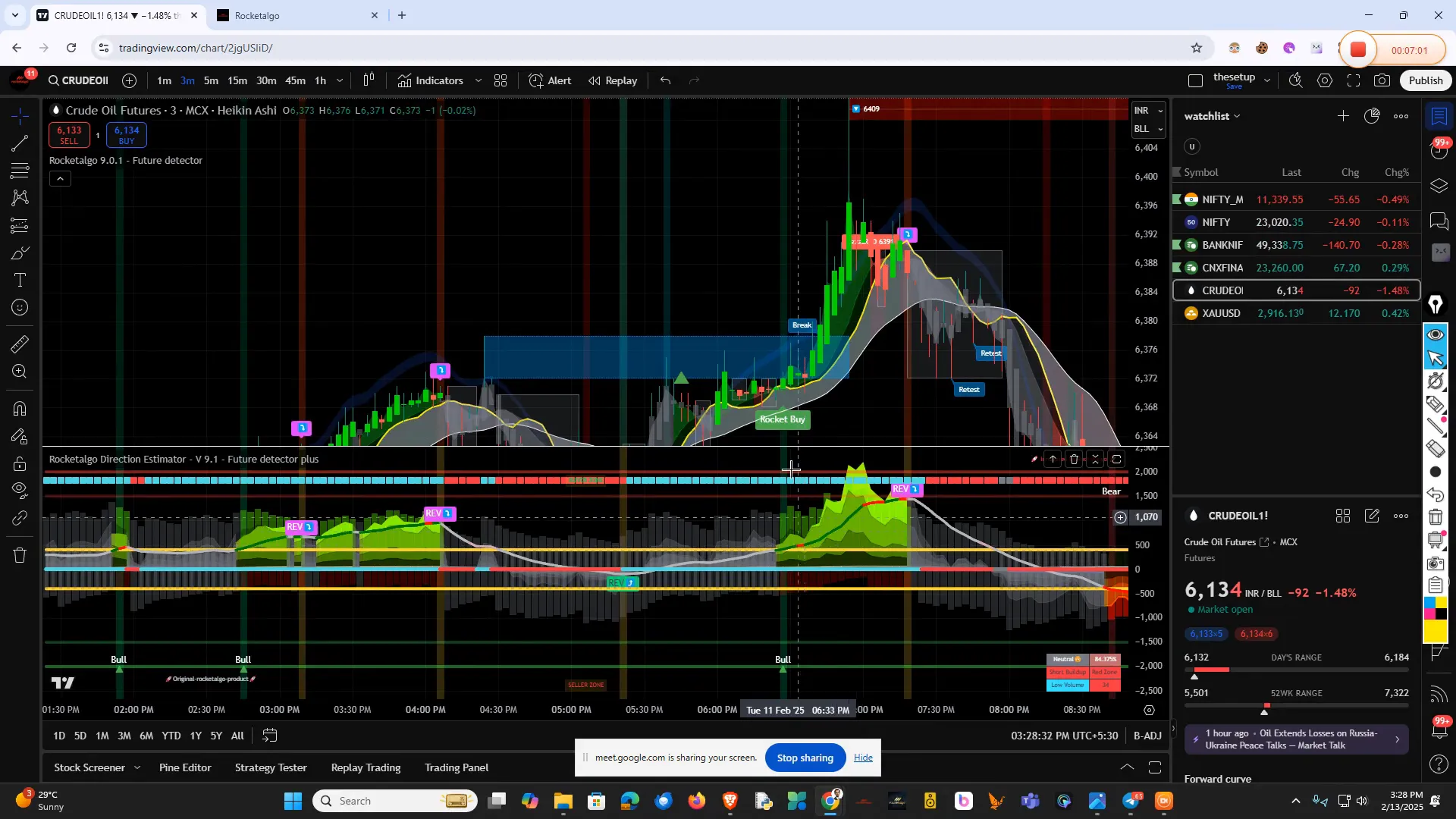The width and height of the screenshot is (1456, 819).
Task: Click Stop sharing in the Meet banner
Action: (x=805, y=757)
